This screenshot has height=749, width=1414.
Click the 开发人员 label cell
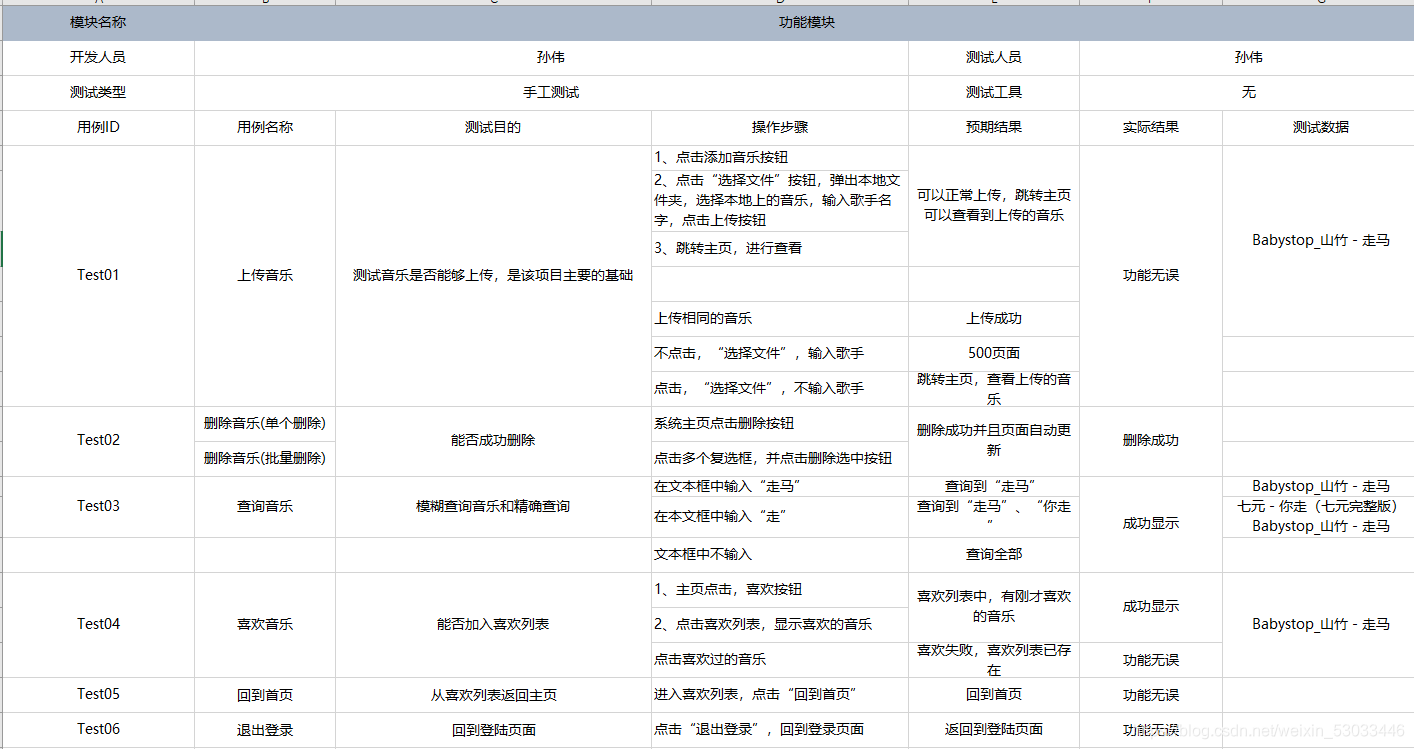point(98,58)
